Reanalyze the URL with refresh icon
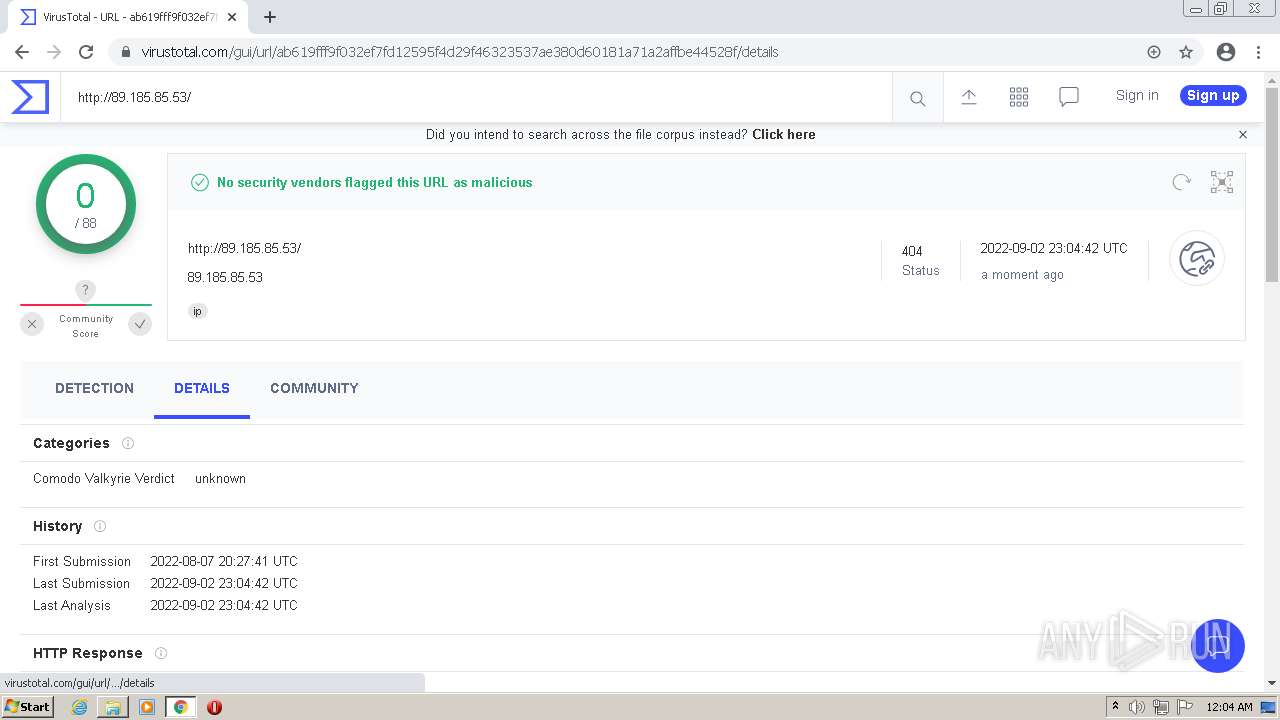Viewport: 1280px width, 720px height. [1182, 182]
